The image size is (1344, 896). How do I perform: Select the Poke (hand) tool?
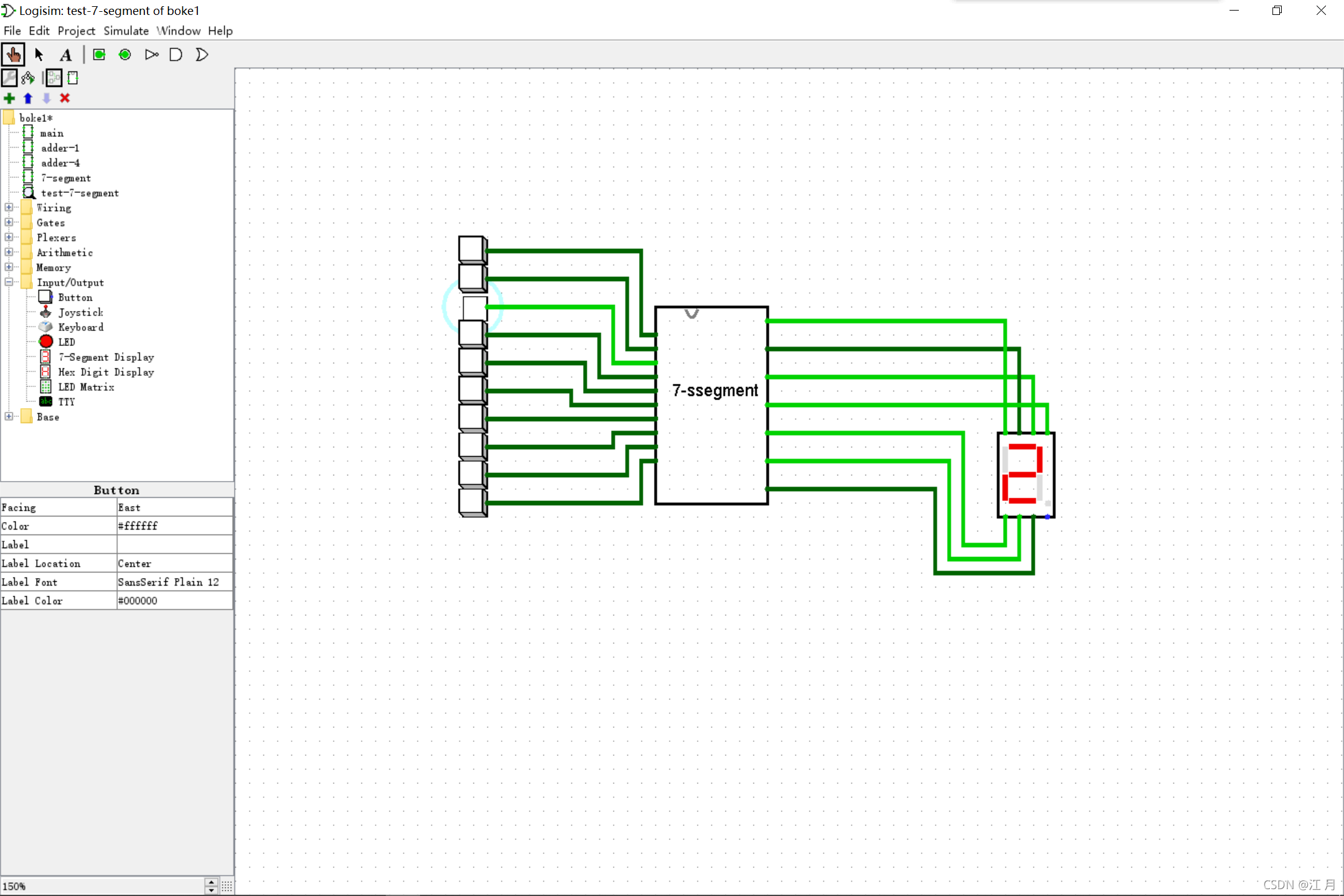tap(13, 55)
